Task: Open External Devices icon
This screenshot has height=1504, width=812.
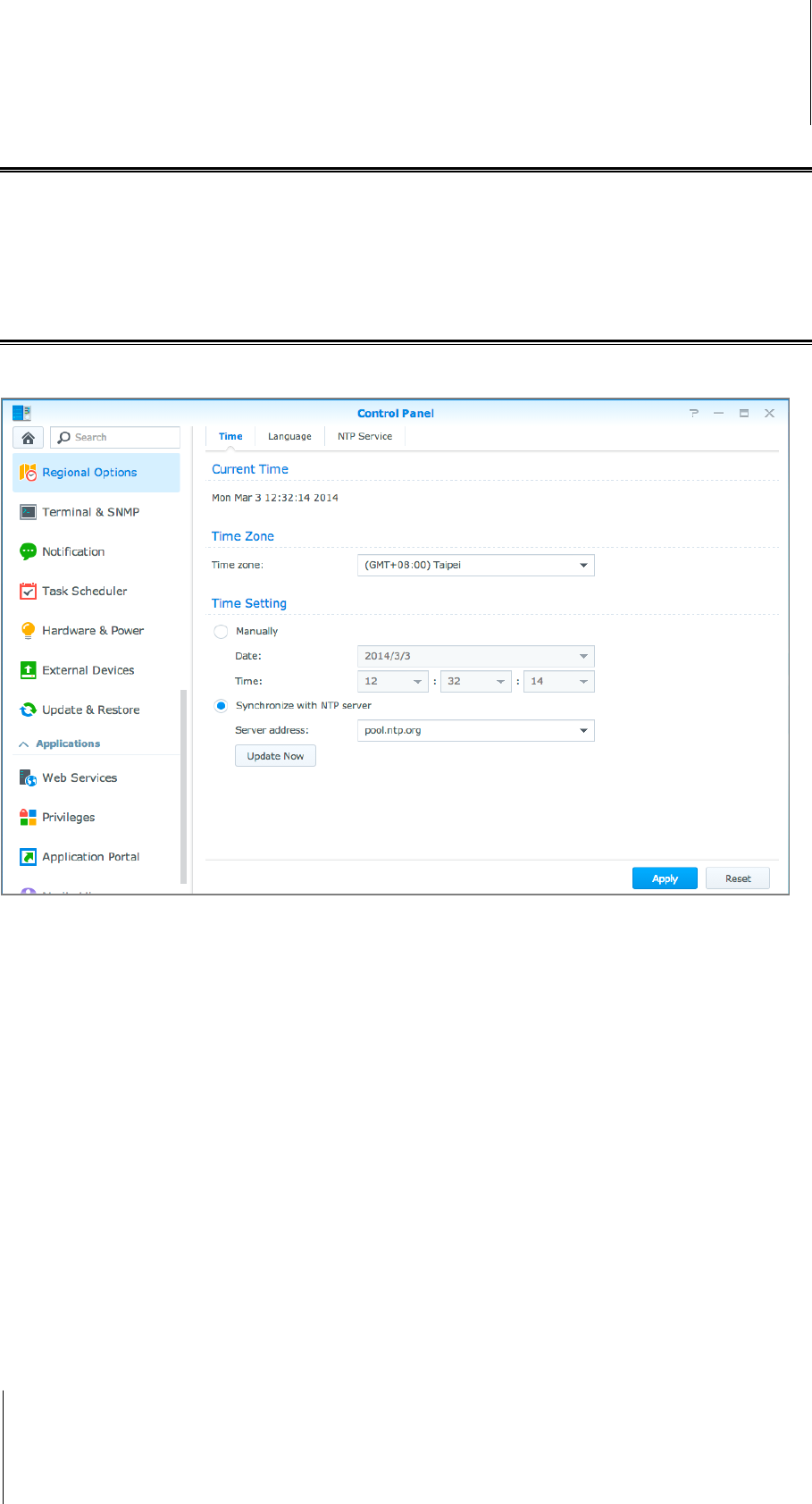Action: [28, 670]
